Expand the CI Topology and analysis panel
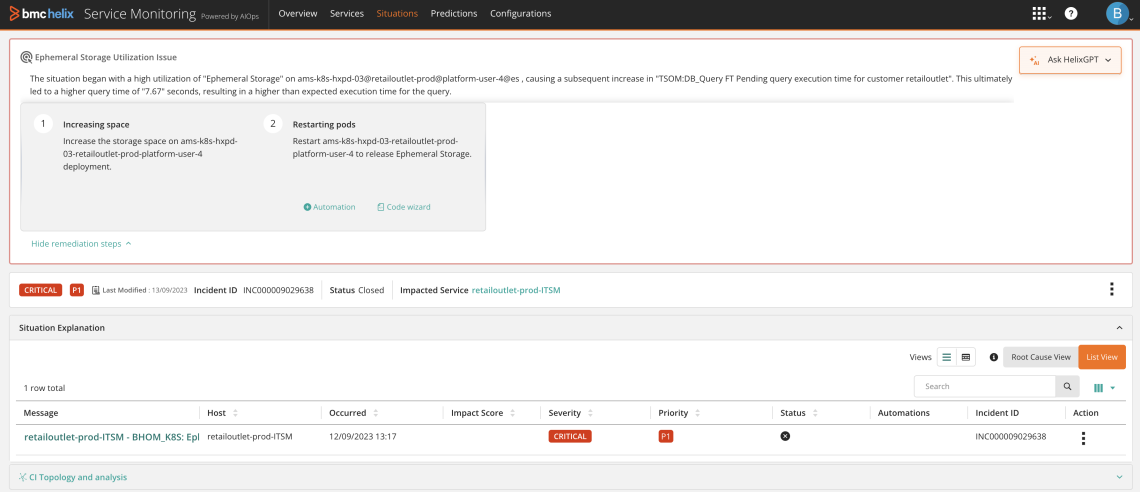 tap(1119, 477)
